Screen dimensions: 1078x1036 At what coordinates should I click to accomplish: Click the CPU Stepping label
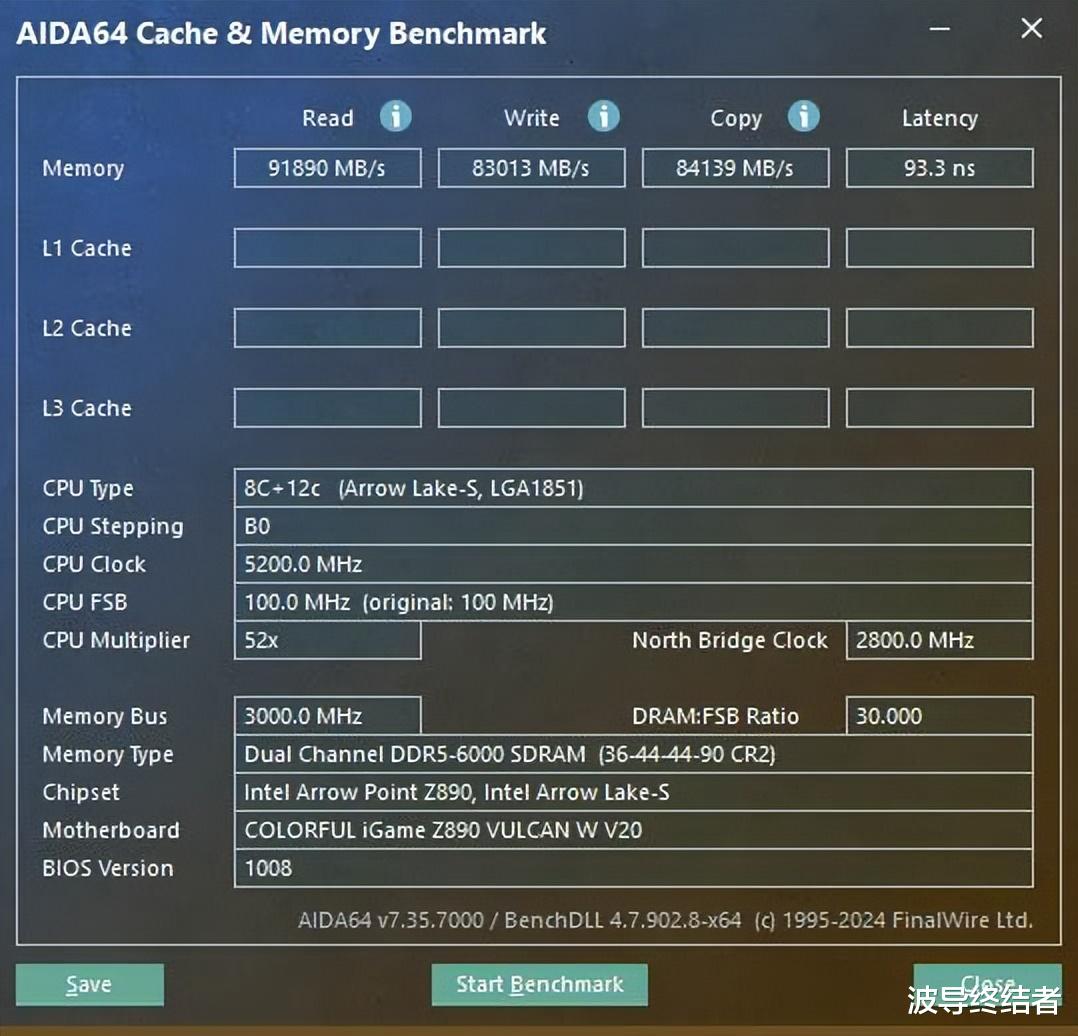113,527
